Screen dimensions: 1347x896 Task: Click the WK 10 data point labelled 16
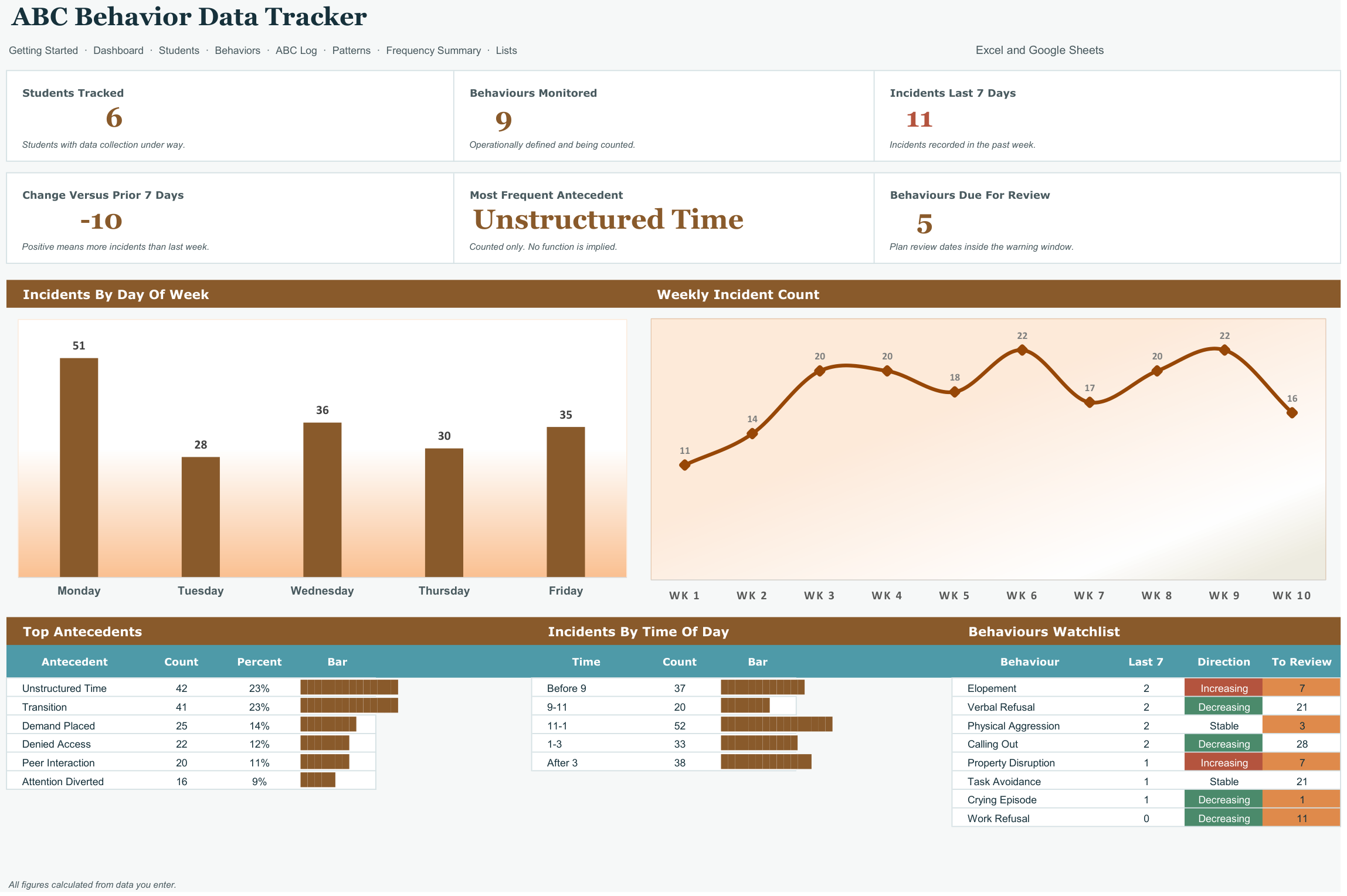click(1292, 413)
